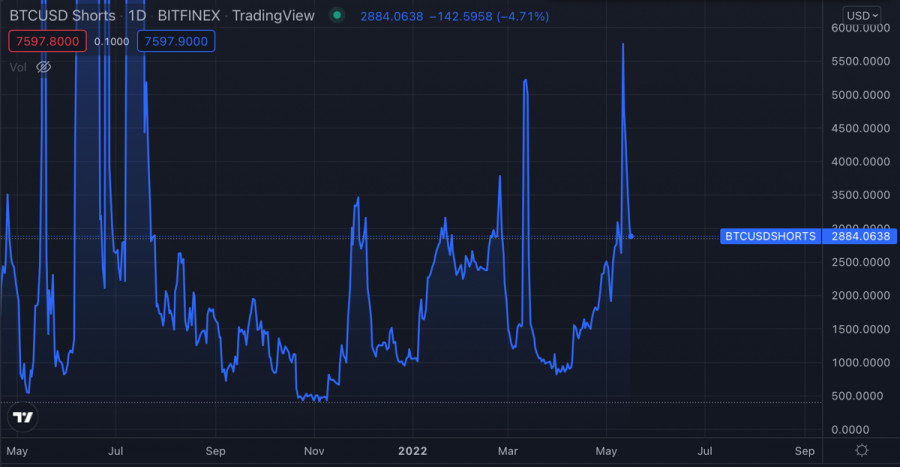Click the Jul label at right of time axis
Image resolution: width=900 pixels, height=467 pixels.
(x=705, y=451)
